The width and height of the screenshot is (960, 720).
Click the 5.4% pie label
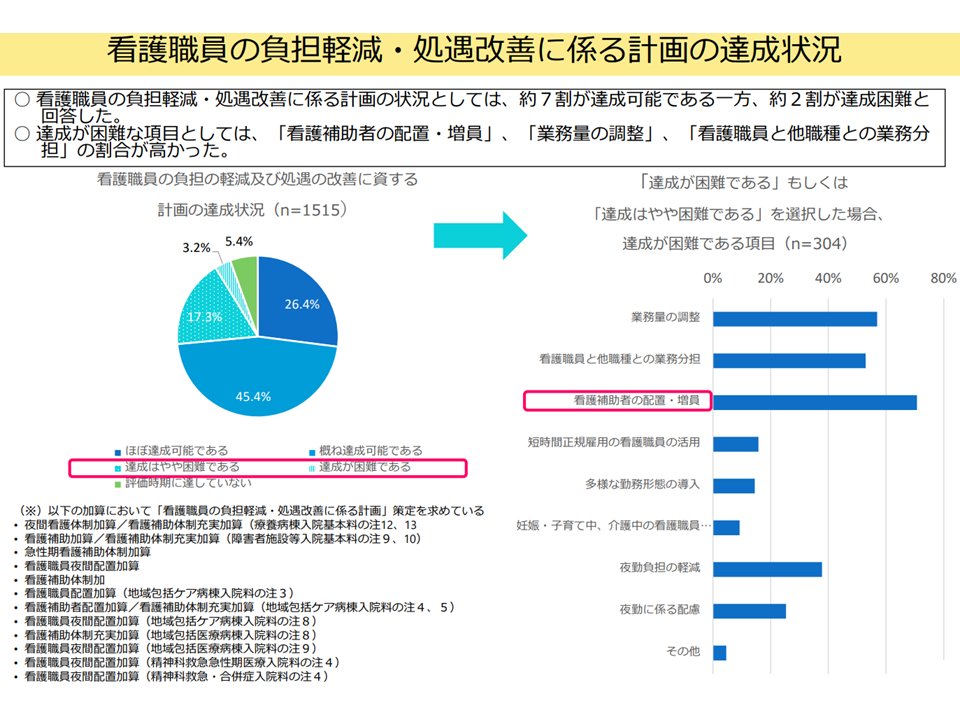coord(239,242)
